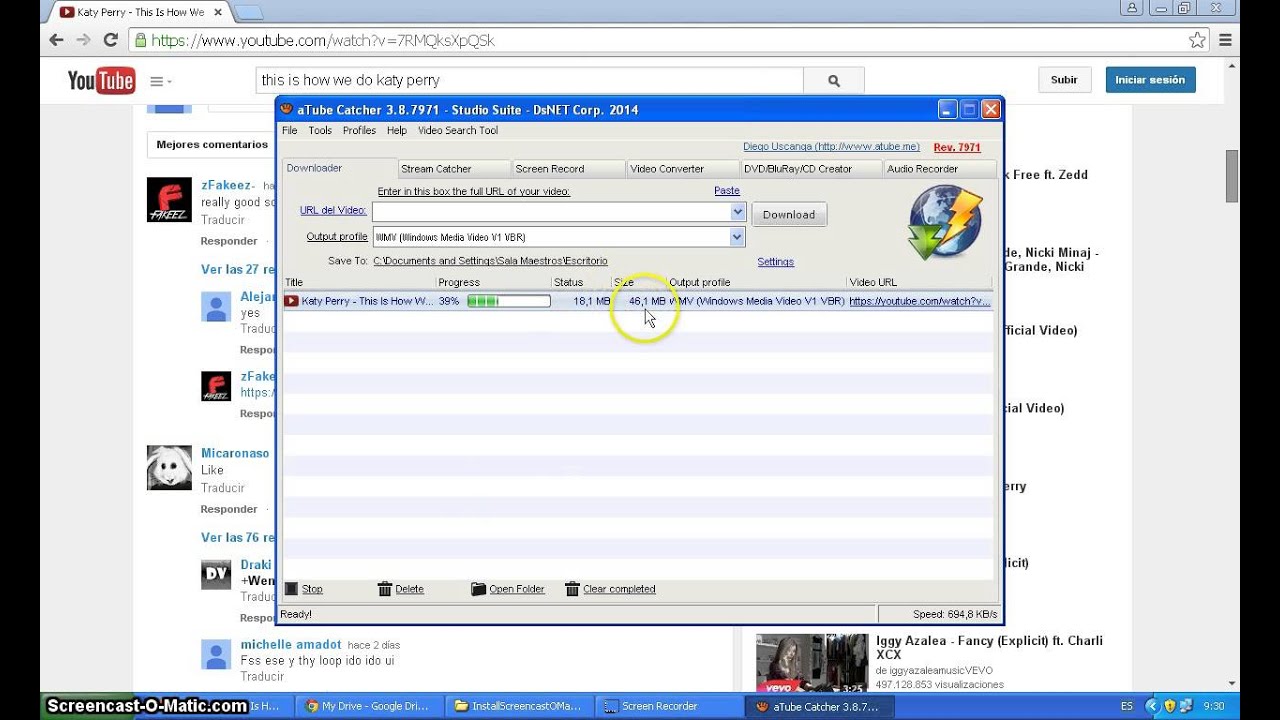1280x720 pixels.
Task: Switch to the Stream Catcher tab
Action: click(x=454, y=169)
